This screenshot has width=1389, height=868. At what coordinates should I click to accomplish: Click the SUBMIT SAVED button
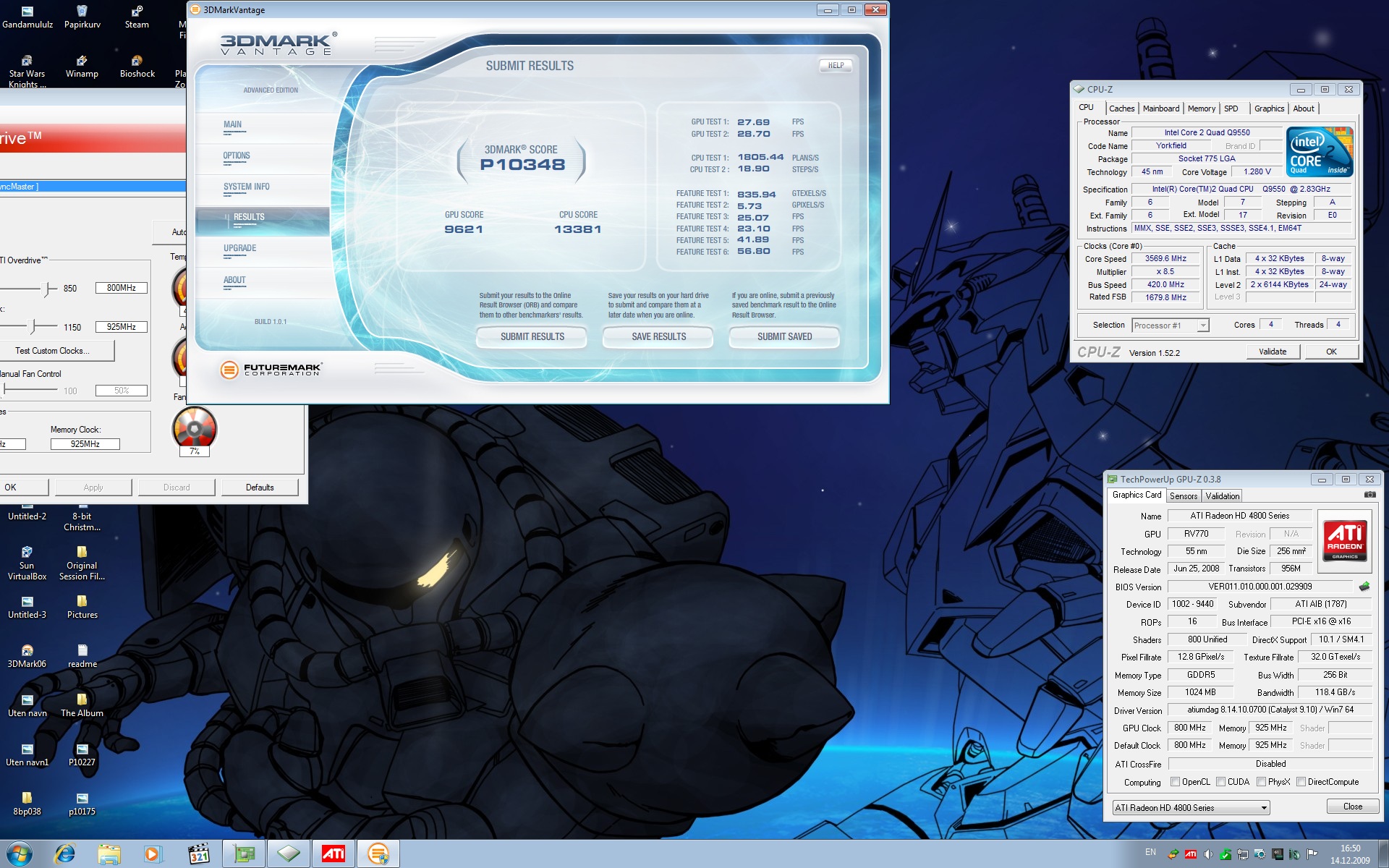click(784, 336)
